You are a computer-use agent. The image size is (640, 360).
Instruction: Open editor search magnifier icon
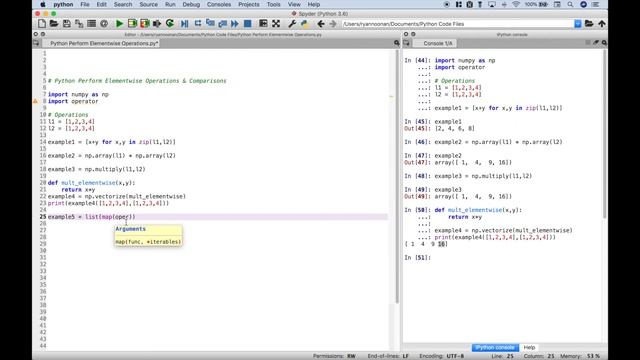coord(397,43)
